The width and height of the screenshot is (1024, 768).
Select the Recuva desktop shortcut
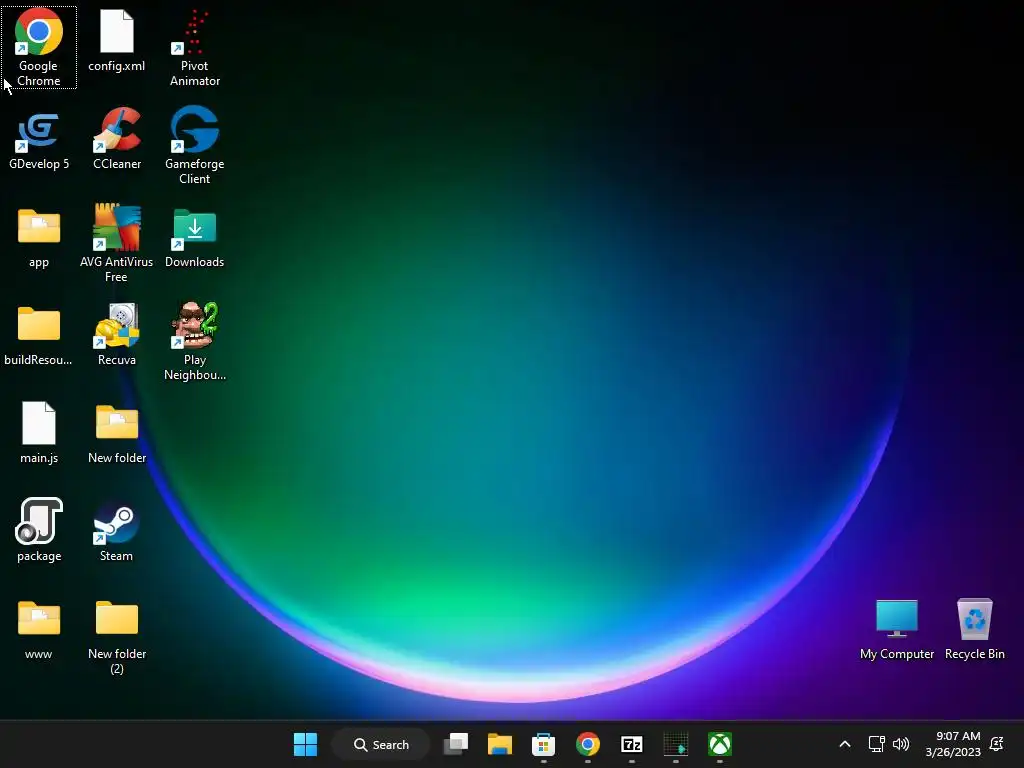[x=116, y=334]
